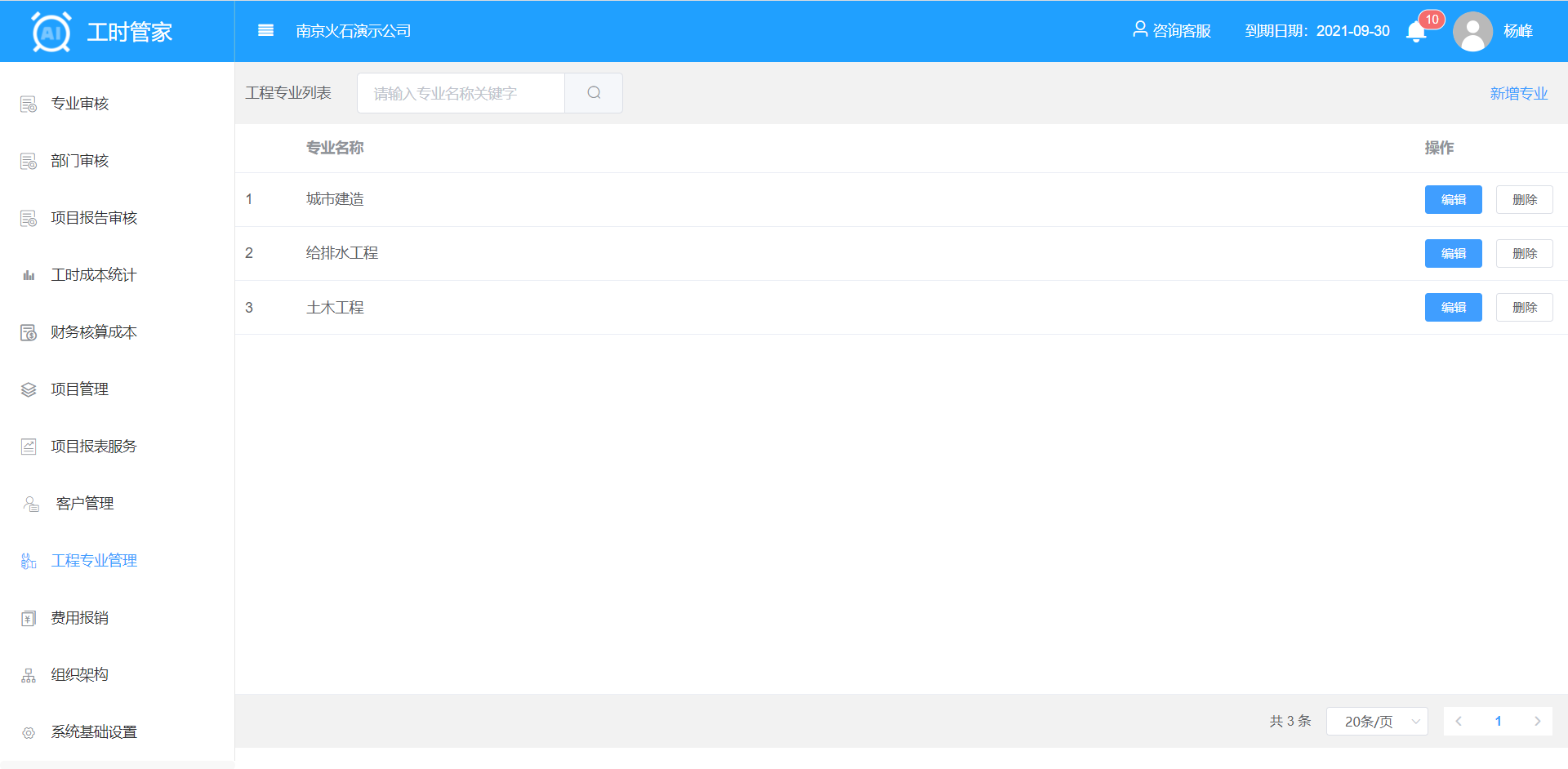1568x769 pixels.
Task: Click the hamburger menu collapse icon
Action: 265,31
